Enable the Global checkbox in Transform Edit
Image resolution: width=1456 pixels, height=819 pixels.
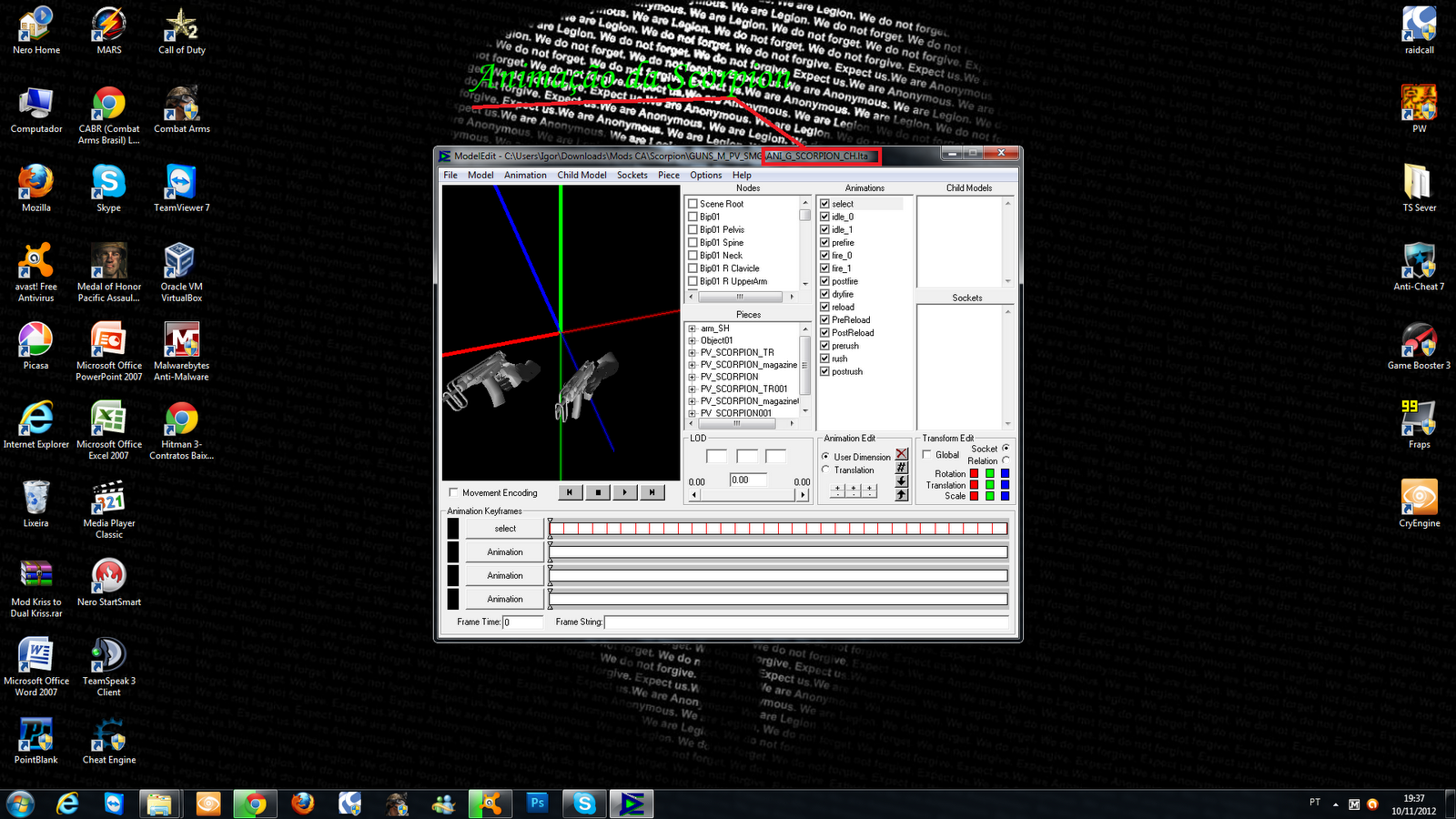pos(927,454)
